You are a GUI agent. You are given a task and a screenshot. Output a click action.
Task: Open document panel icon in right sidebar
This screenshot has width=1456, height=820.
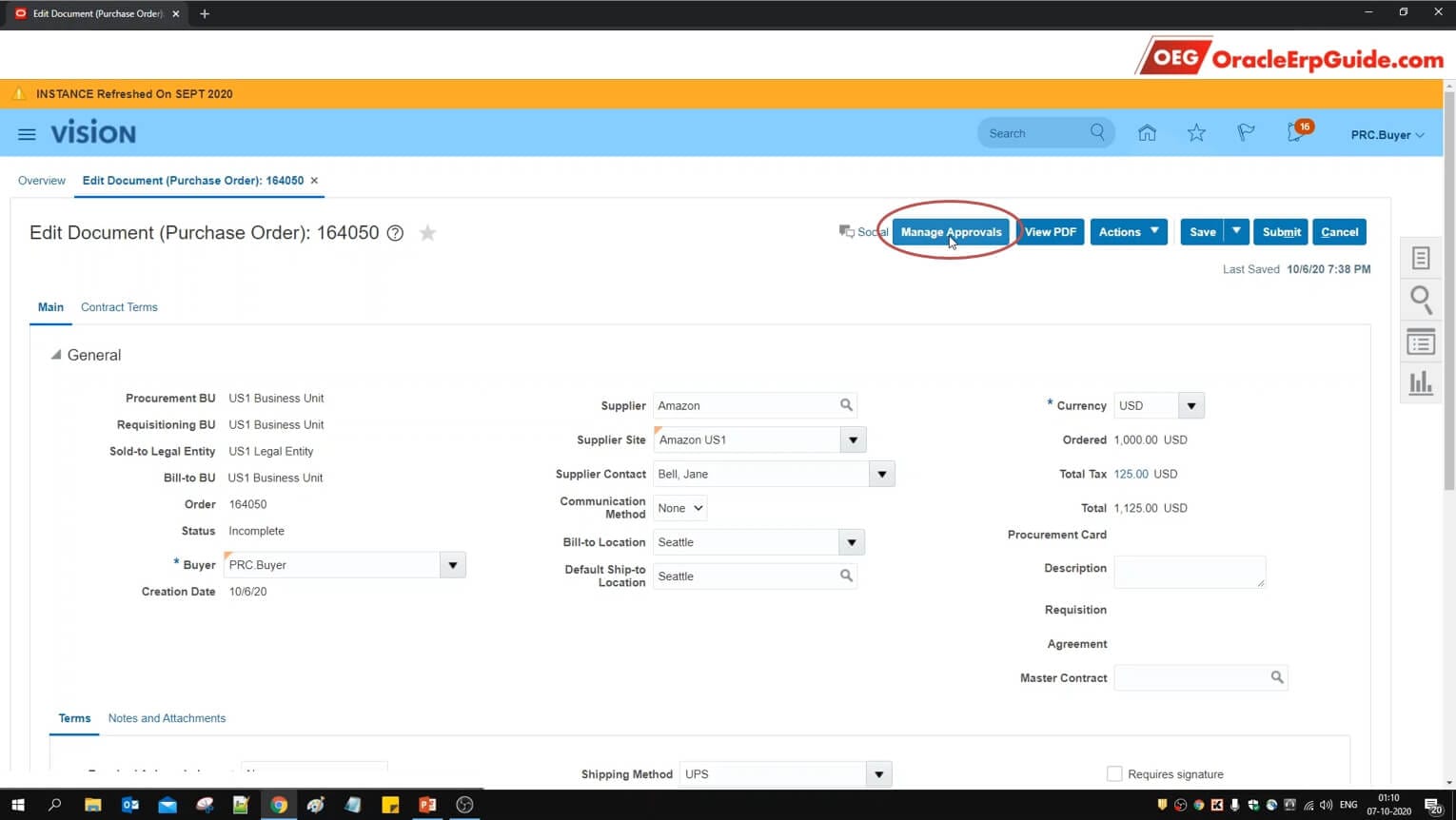[1421, 258]
